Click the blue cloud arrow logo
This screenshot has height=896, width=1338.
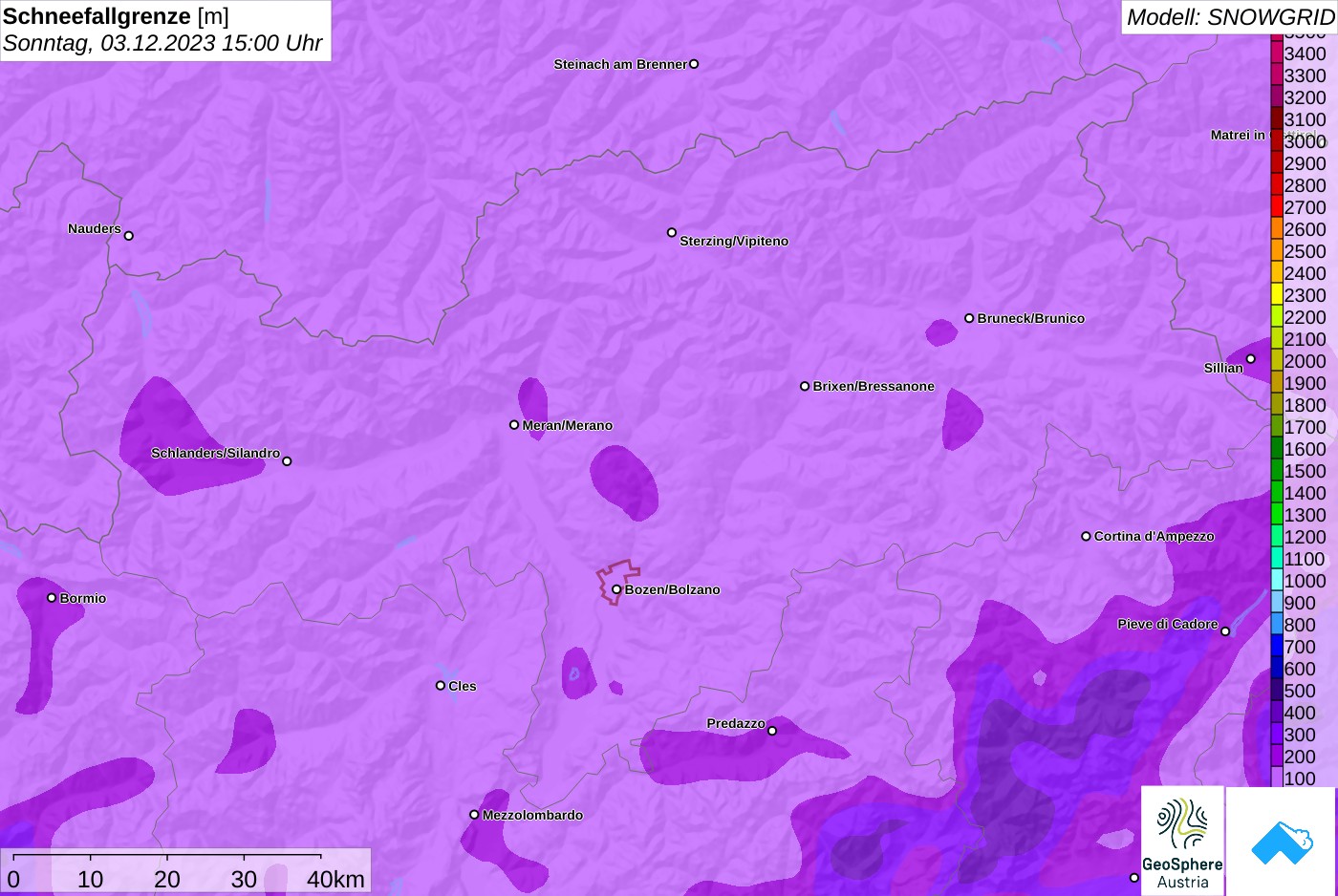pyautogui.click(x=1282, y=842)
